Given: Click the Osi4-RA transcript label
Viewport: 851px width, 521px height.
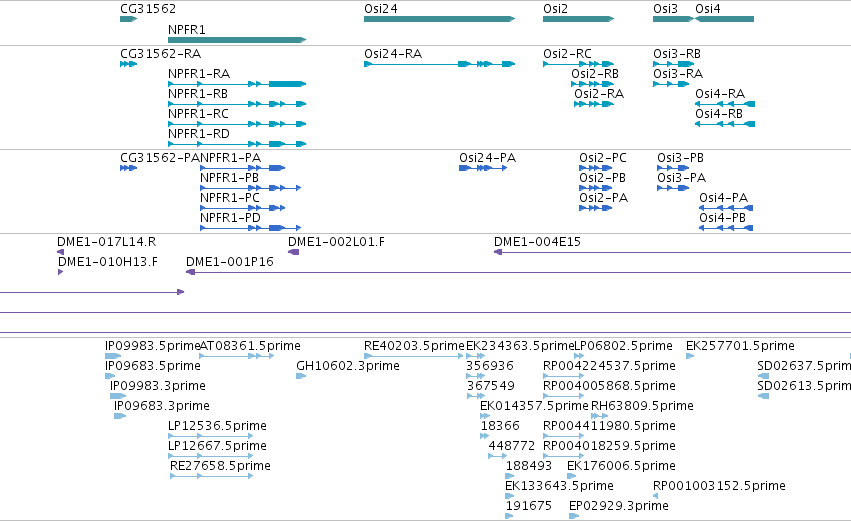Looking at the screenshot, I should point(720,94).
